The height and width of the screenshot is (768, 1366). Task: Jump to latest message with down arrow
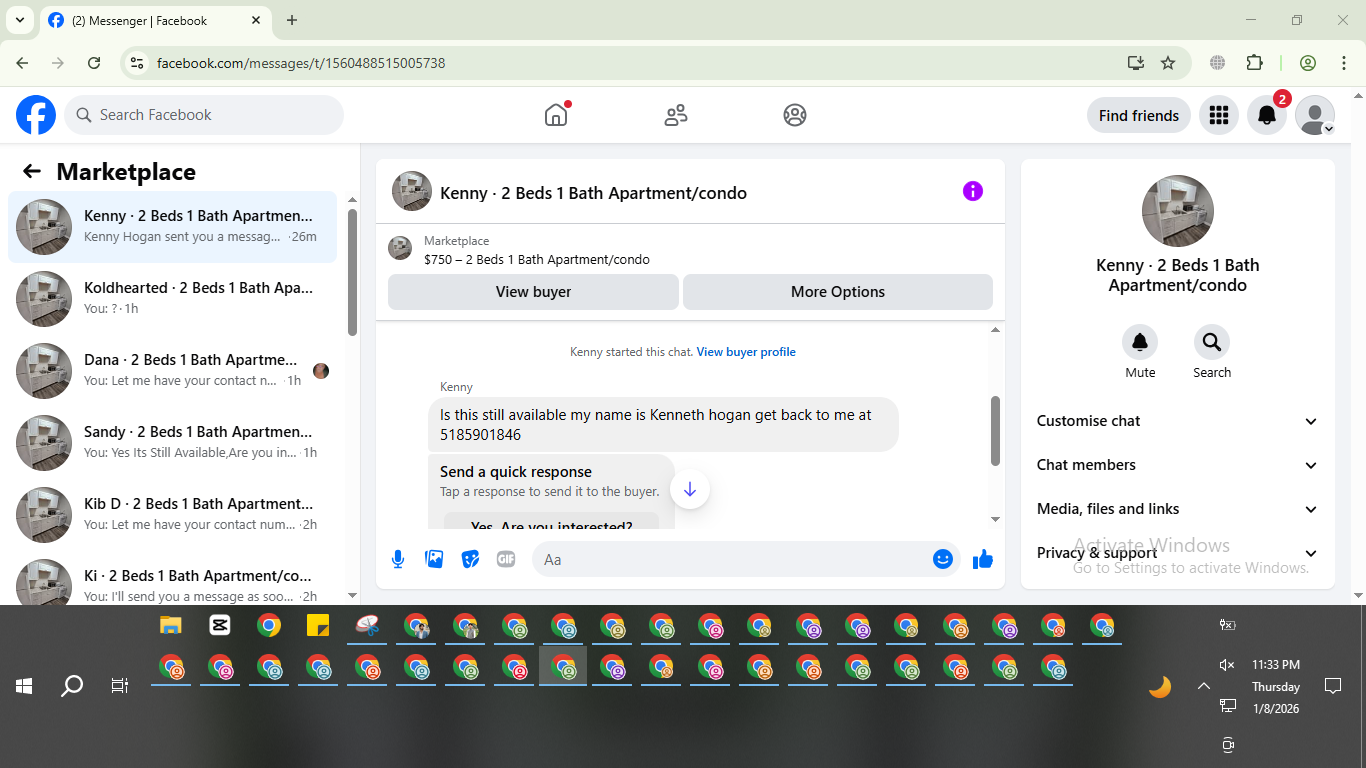[690, 490]
